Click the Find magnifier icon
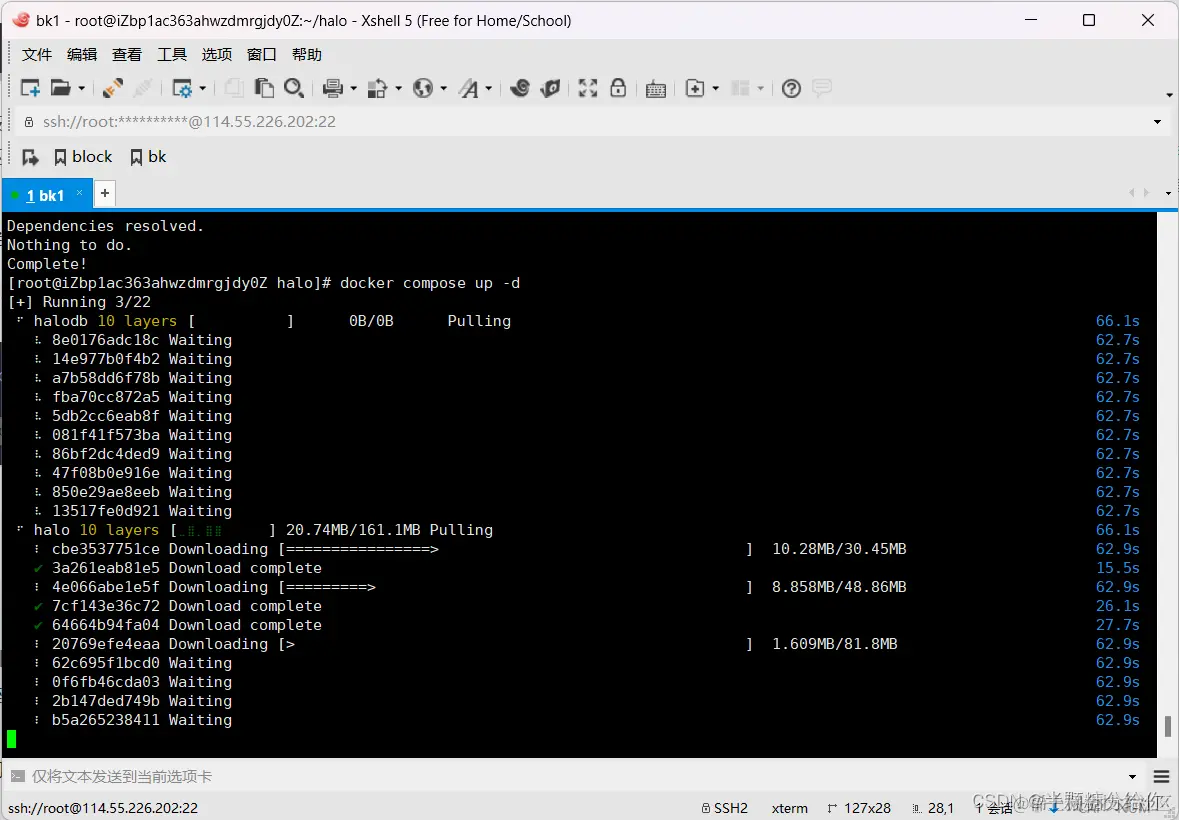Viewport: 1179px width, 820px height. pos(294,88)
